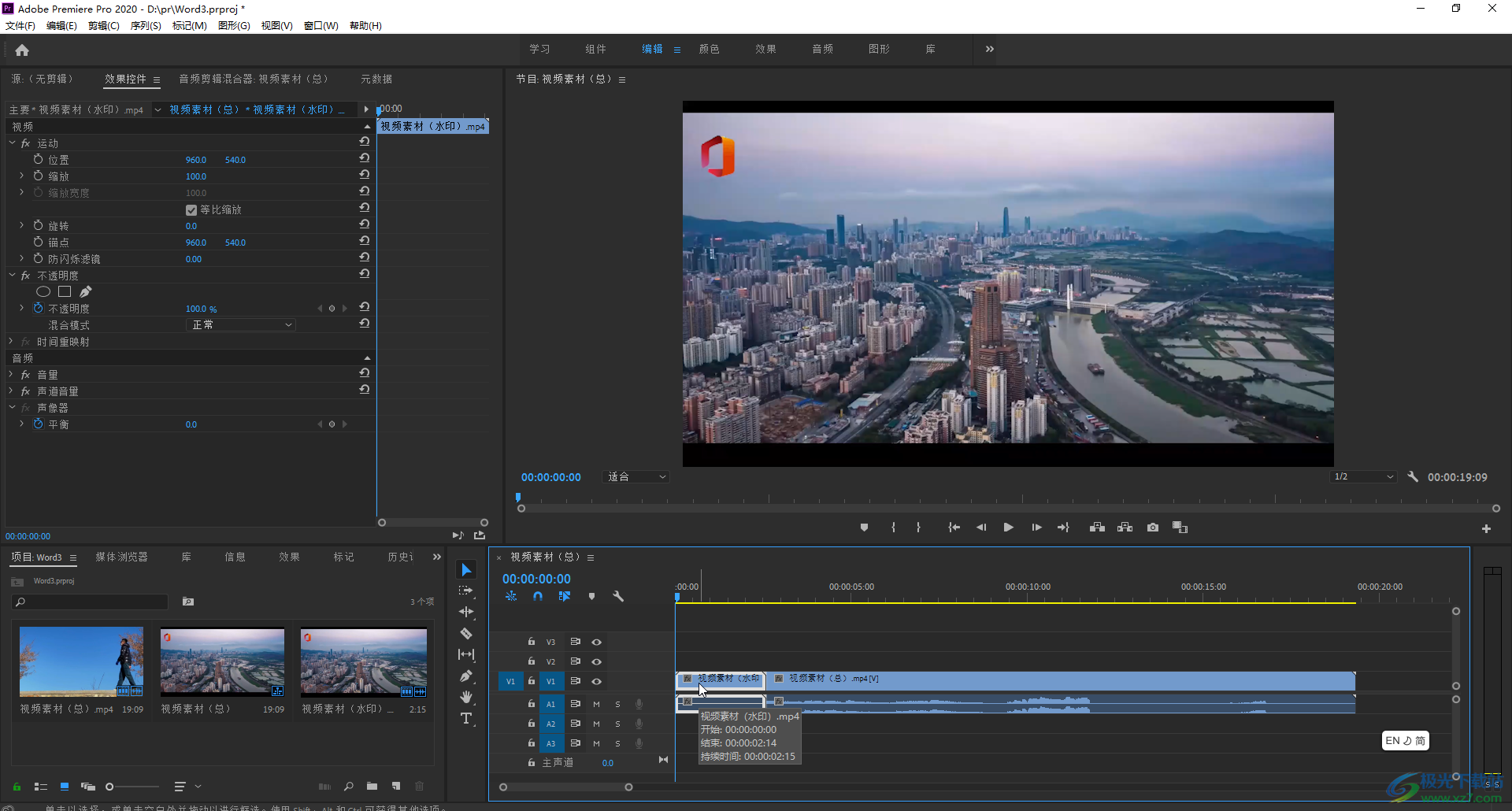The width and height of the screenshot is (1512, 811).
Task: Select the Hand tool
Action: [466, 697]
